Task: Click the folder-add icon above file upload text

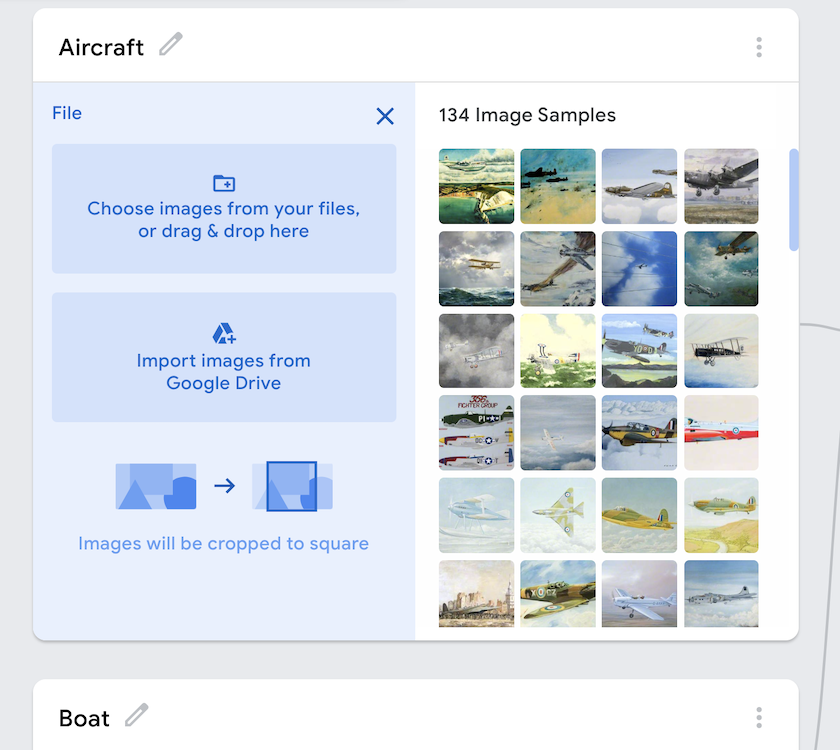Action: click(223, 184)
